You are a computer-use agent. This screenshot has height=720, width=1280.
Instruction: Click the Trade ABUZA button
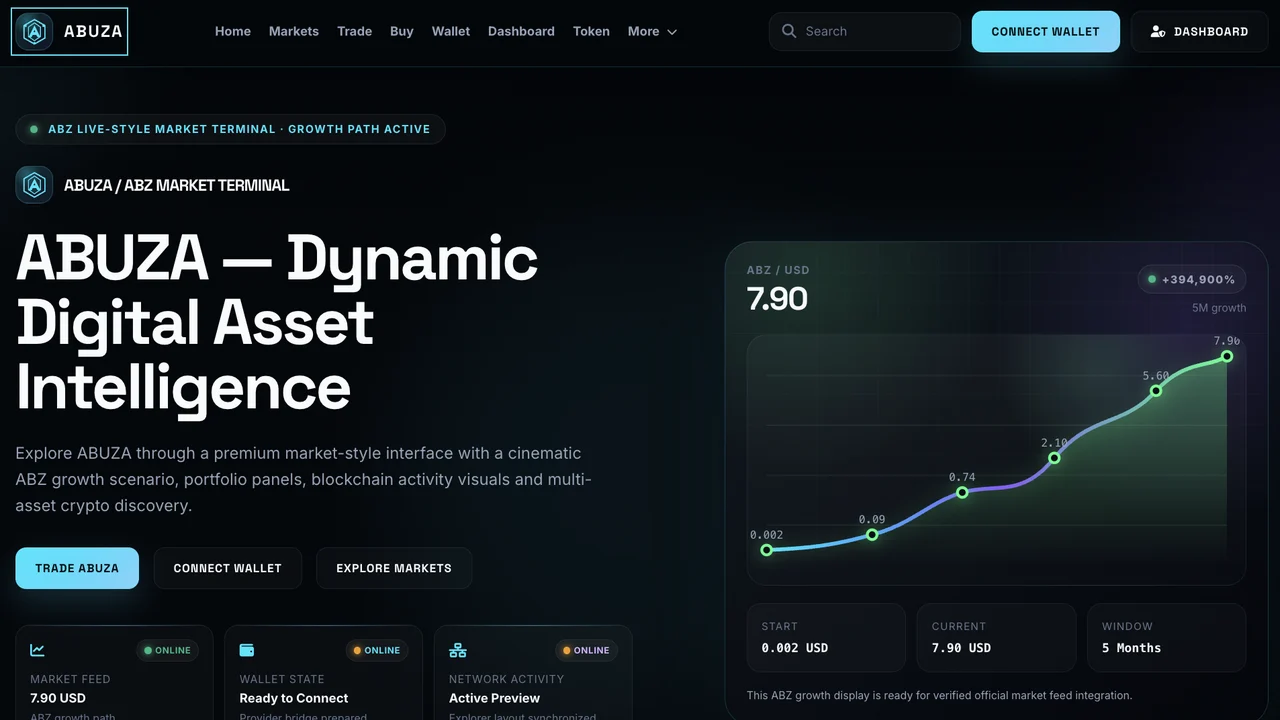[77, 568]
